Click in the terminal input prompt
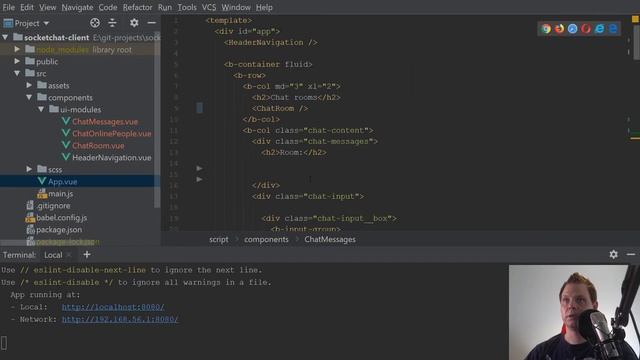 click(4, 343)
